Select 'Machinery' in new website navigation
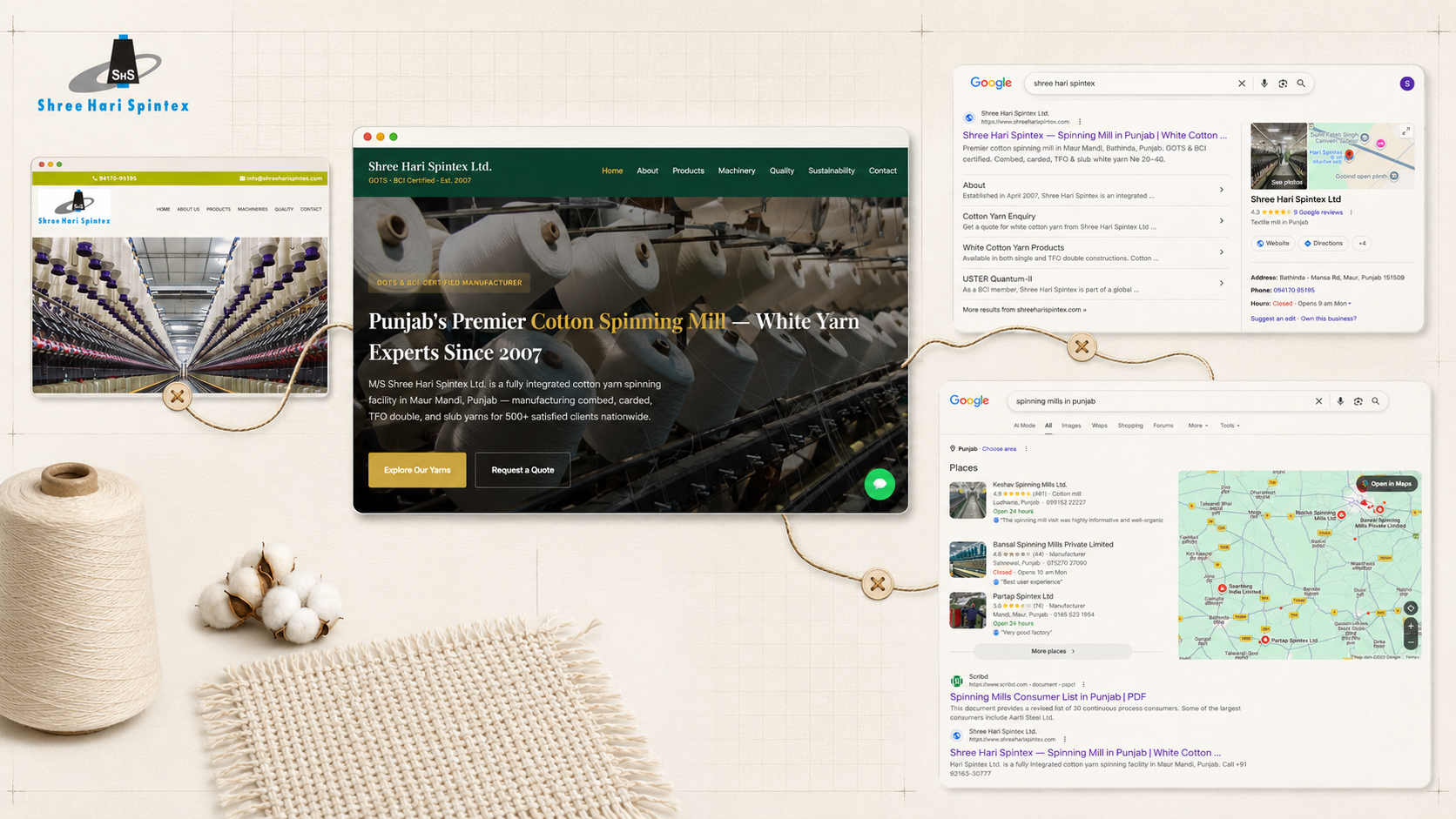Viewport: 1456px width, 819px height. (737, 171)
